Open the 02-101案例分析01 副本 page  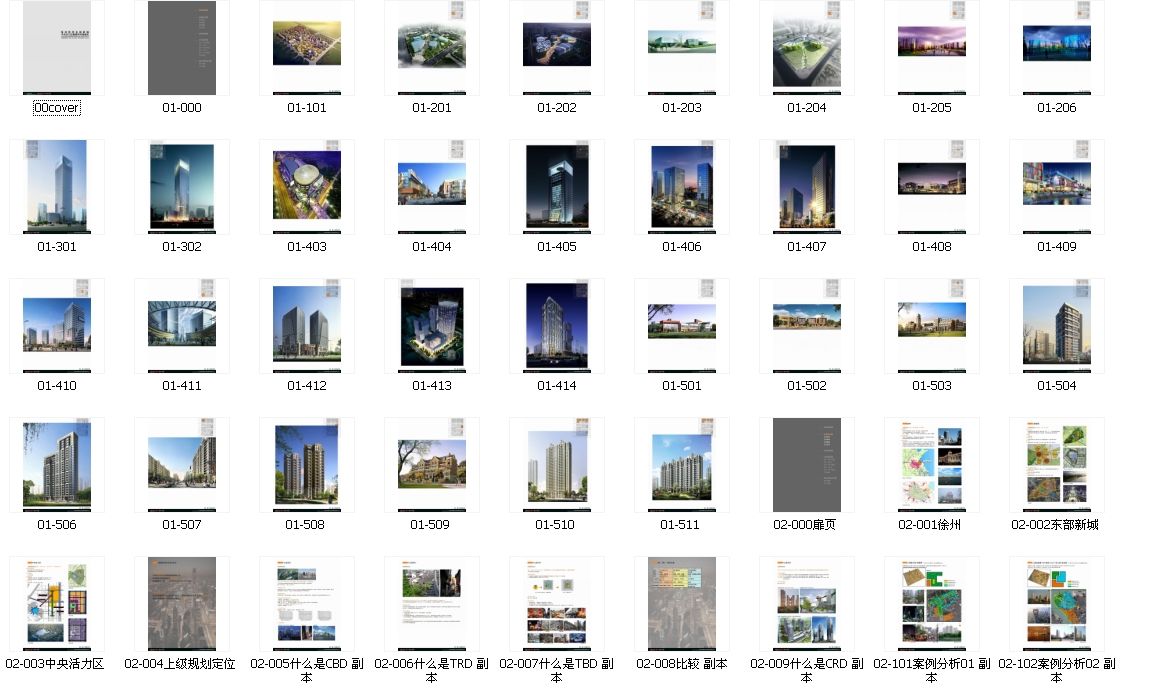click(931, 603)
